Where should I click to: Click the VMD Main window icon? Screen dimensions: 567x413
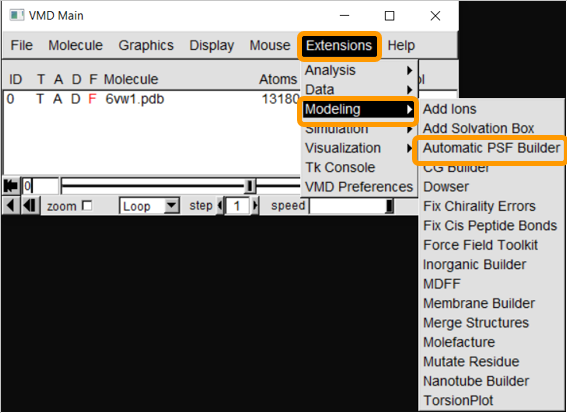pos(17,16)
